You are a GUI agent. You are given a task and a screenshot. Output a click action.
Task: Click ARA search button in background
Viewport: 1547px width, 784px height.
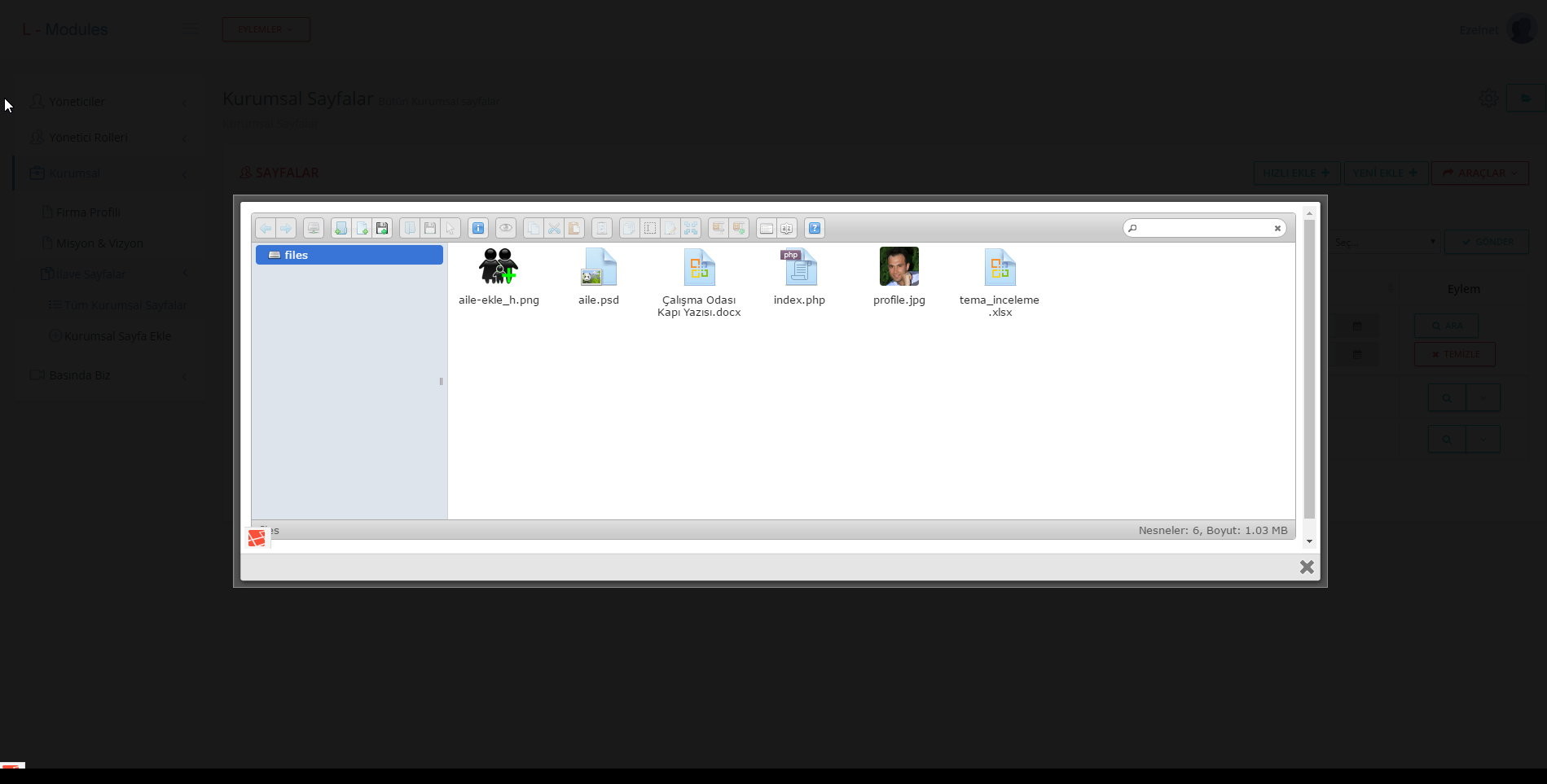1447,326
